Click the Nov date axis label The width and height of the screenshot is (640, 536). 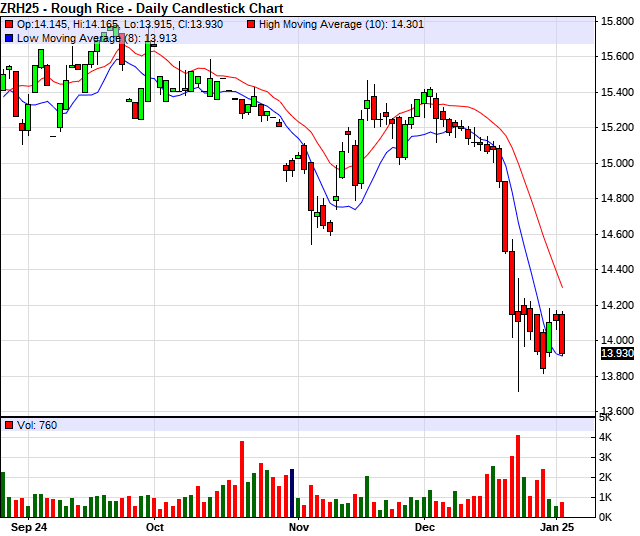click(299, 525)
